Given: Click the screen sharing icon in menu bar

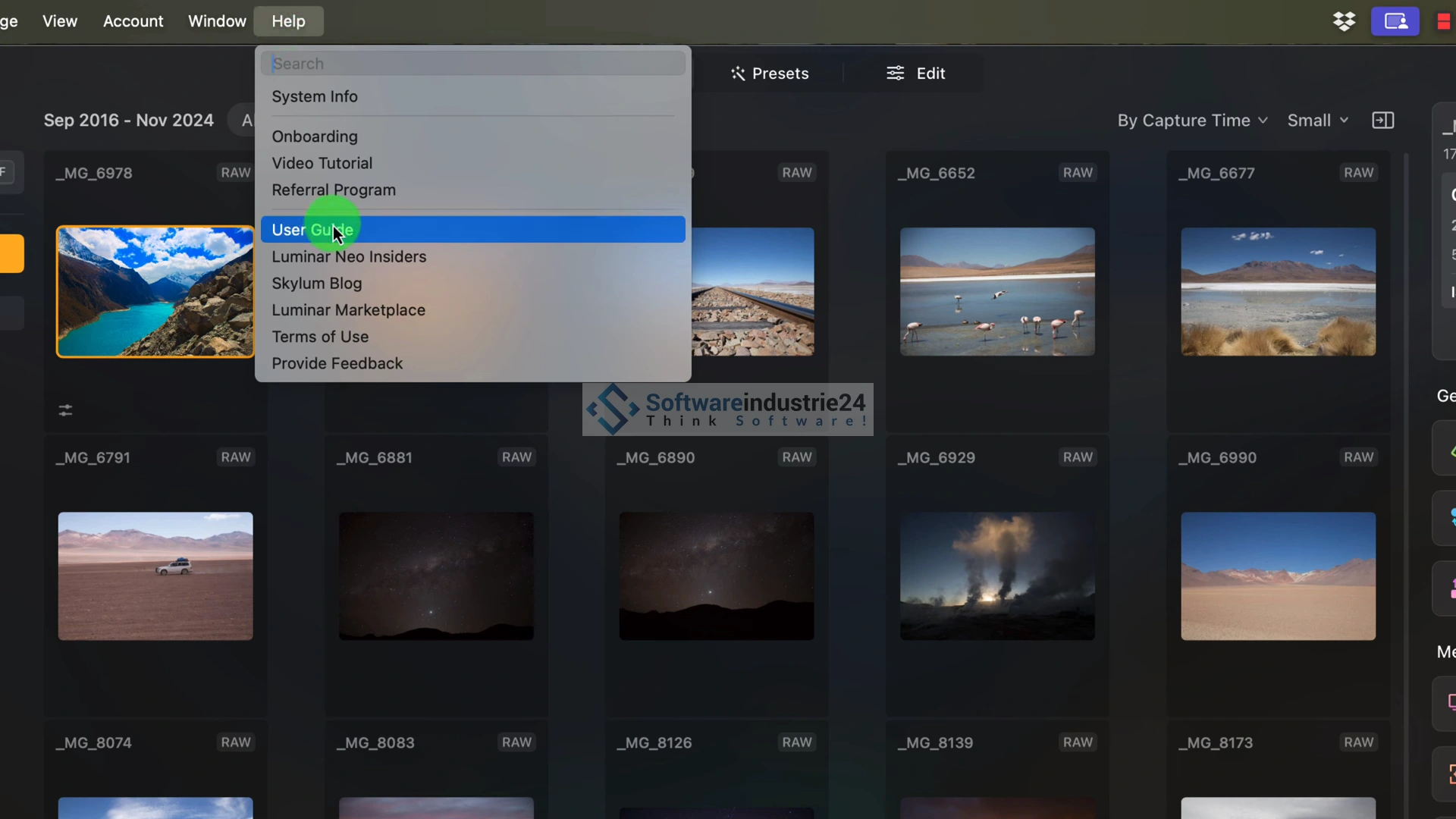Looking at the screenshot, I should (1395, 21).
